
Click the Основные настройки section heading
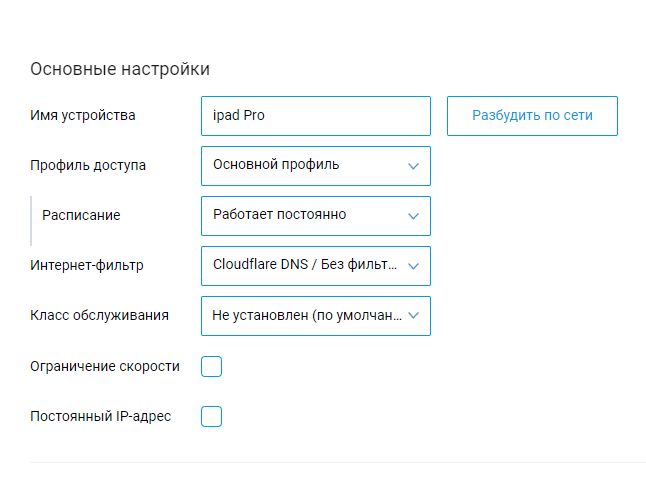click(120, 69)
